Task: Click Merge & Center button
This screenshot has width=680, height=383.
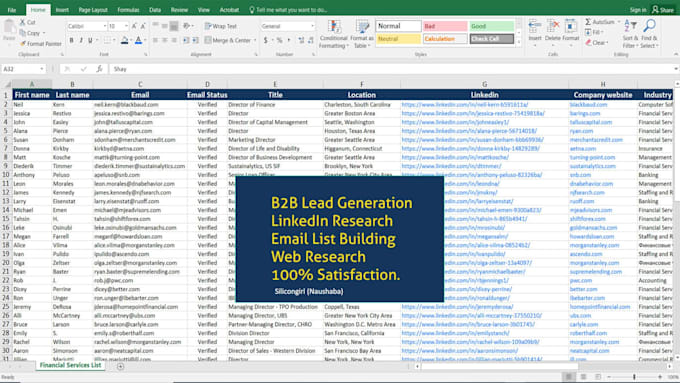Action: click(x=228, y=40)
